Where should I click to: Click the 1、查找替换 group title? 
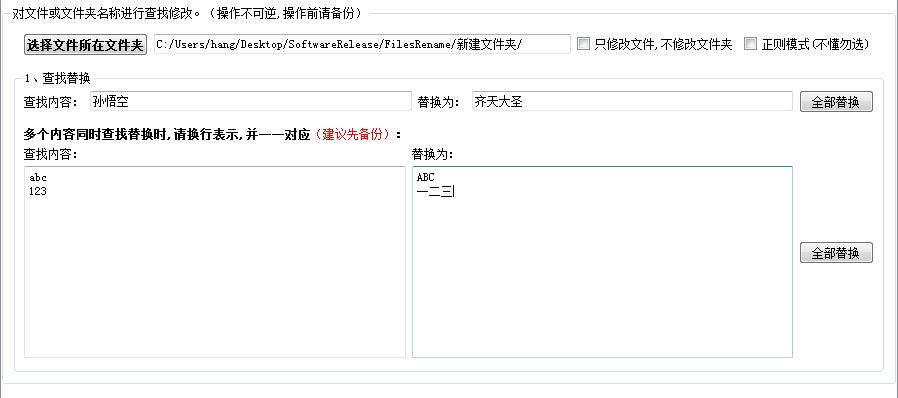[x=57, y=78]
